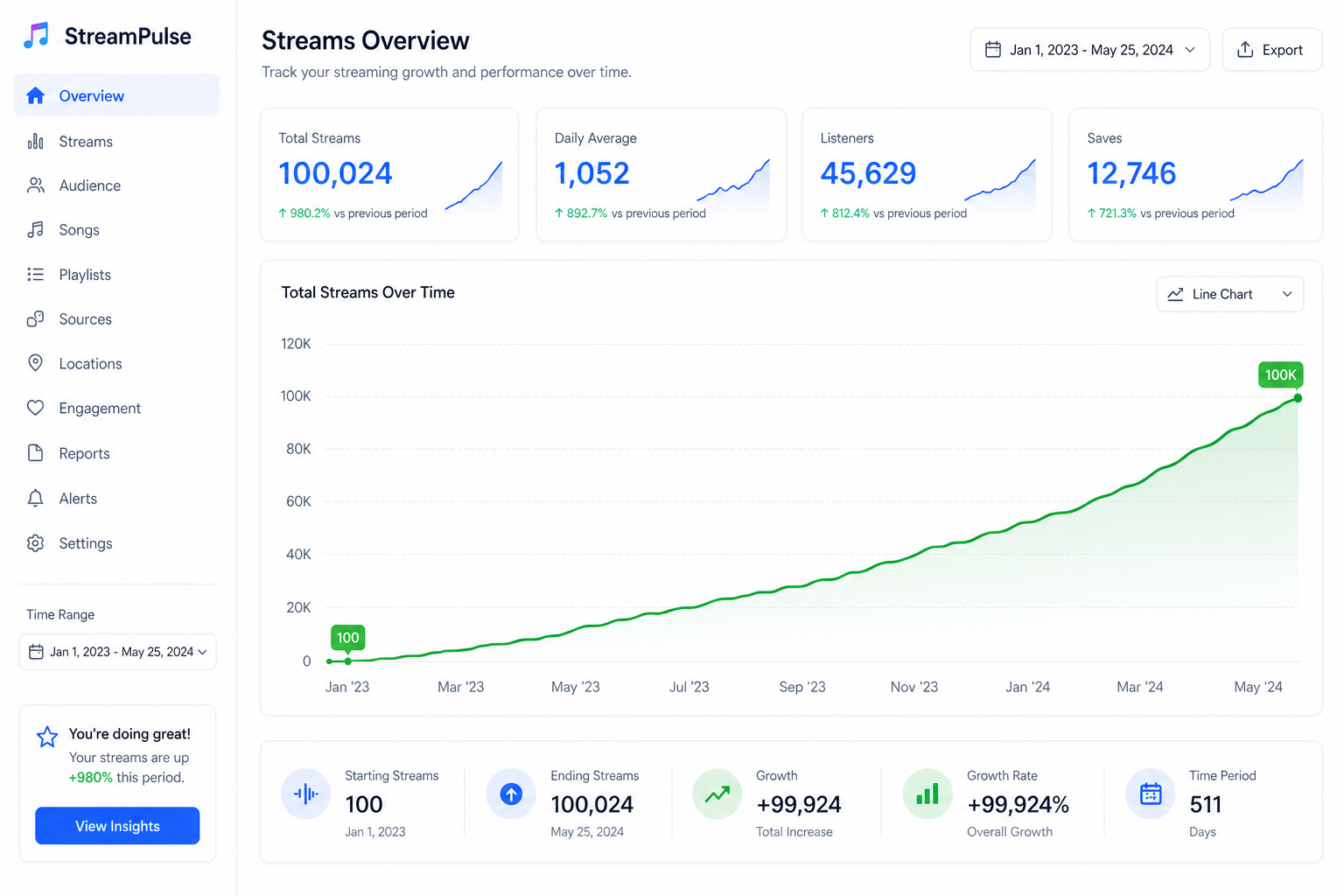Open the Playlists page
1344x896 pixels.
click(x=116, y=274)
